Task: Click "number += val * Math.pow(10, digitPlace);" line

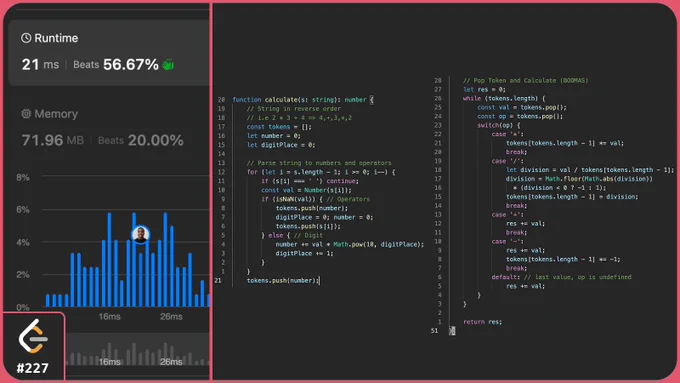Action: click(x=350, y=244)
